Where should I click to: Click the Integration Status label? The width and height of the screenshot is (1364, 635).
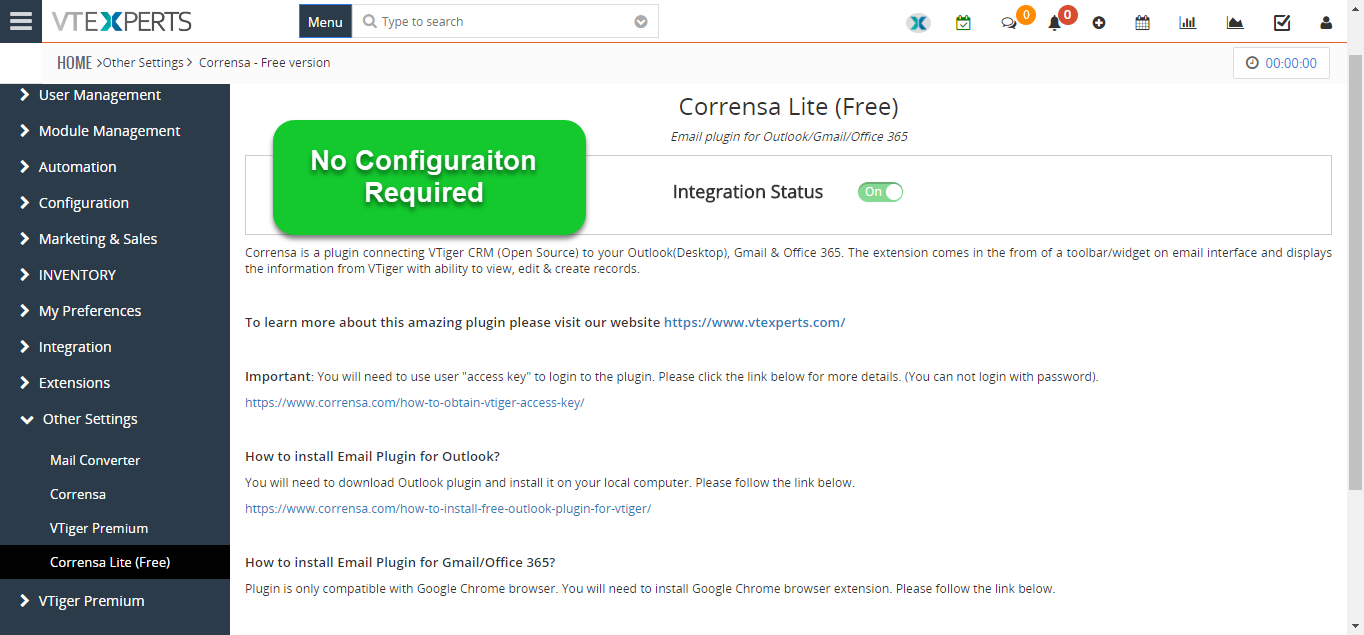pos(748,192)
